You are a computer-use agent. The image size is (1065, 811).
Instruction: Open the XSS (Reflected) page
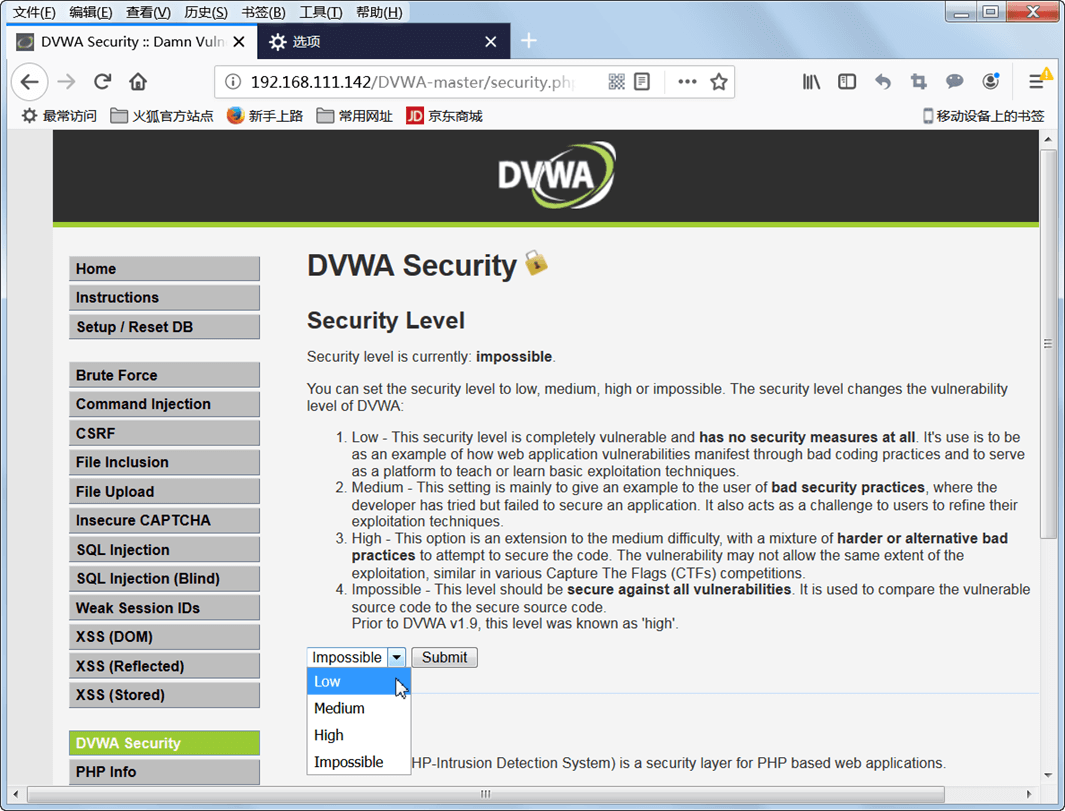[164, 666]
